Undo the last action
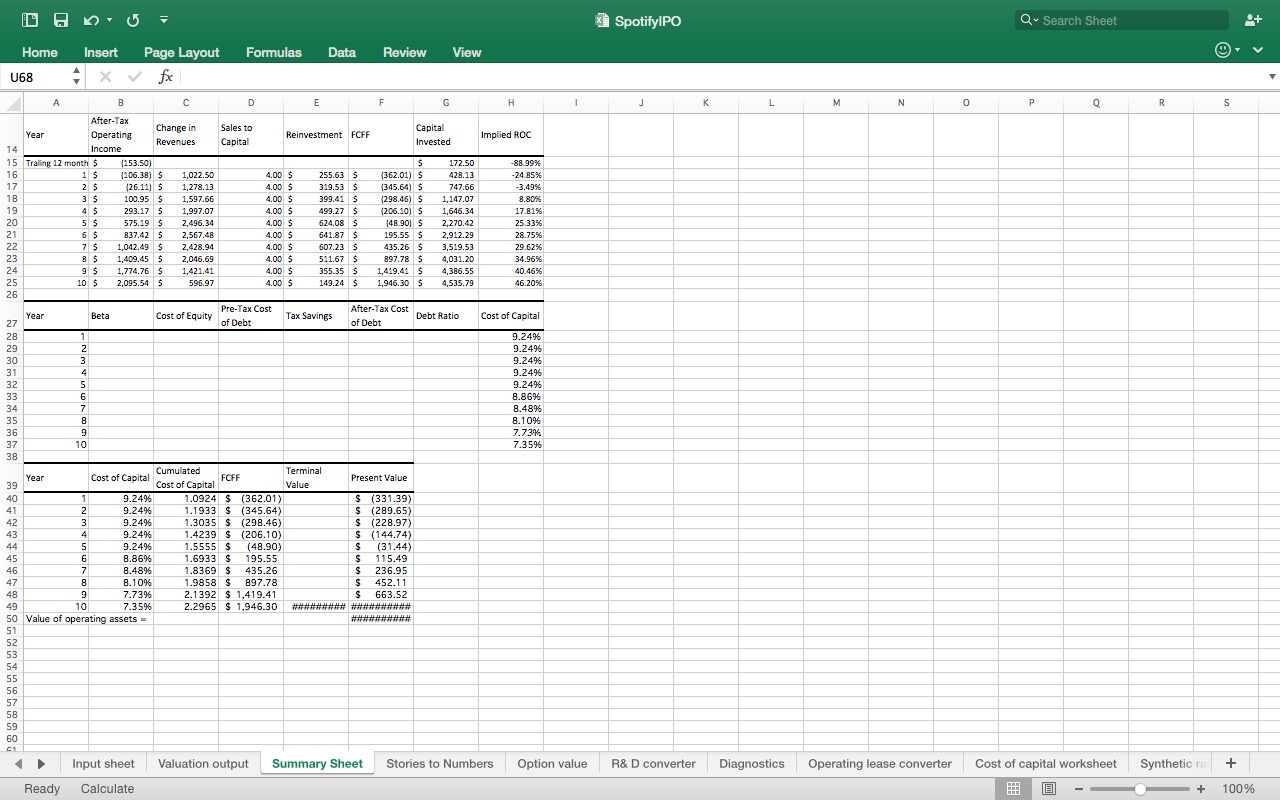1280x800 pixels. click(x=91, y=19)
